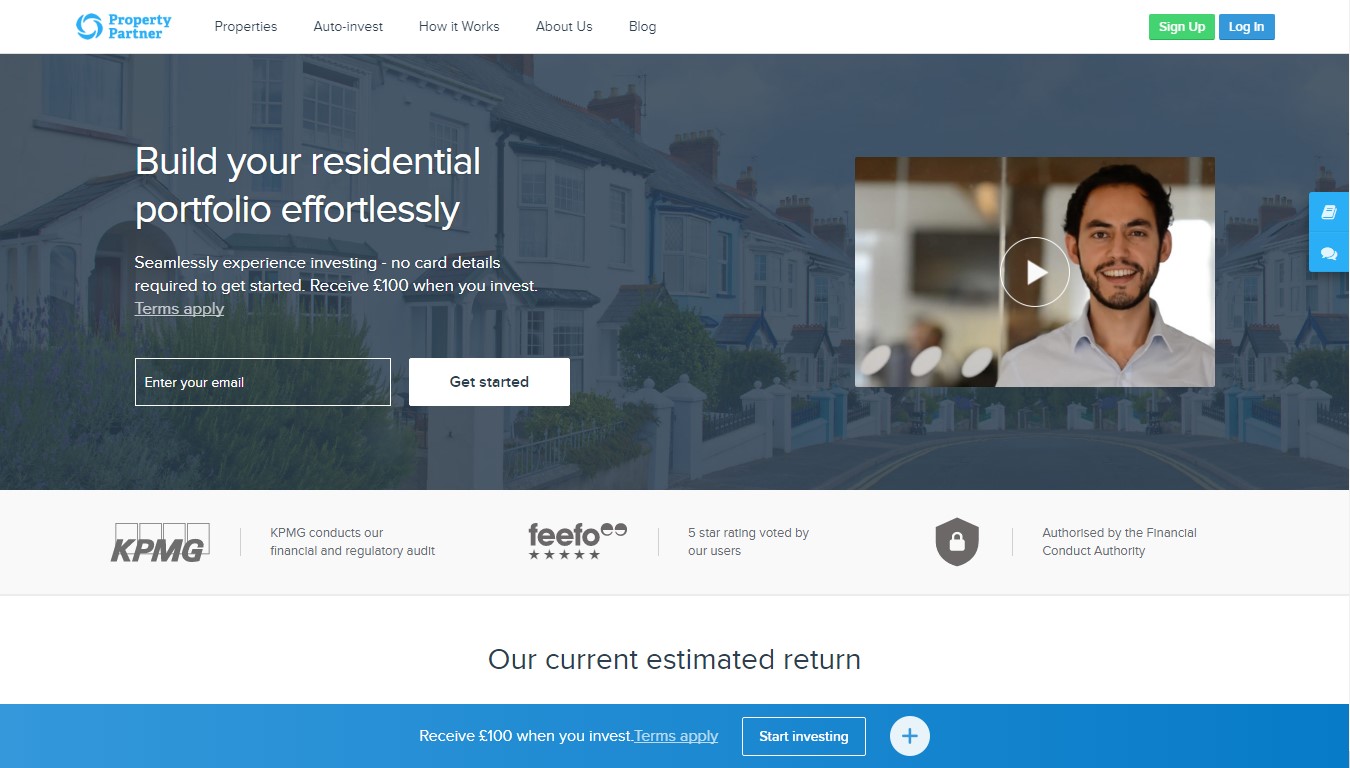The width and height of the screenshot is (1350, 768).
Task: Click the Get started button
Action: [x=489, y=382]
